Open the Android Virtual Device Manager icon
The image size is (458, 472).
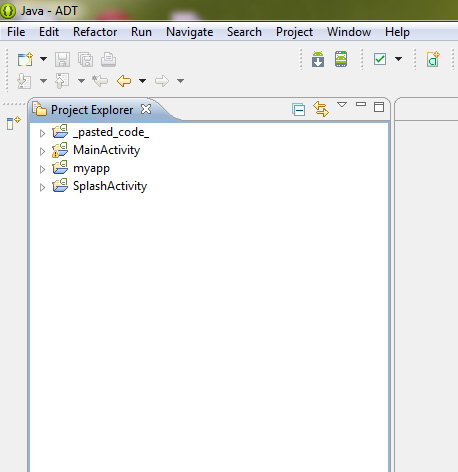point(341,59)
